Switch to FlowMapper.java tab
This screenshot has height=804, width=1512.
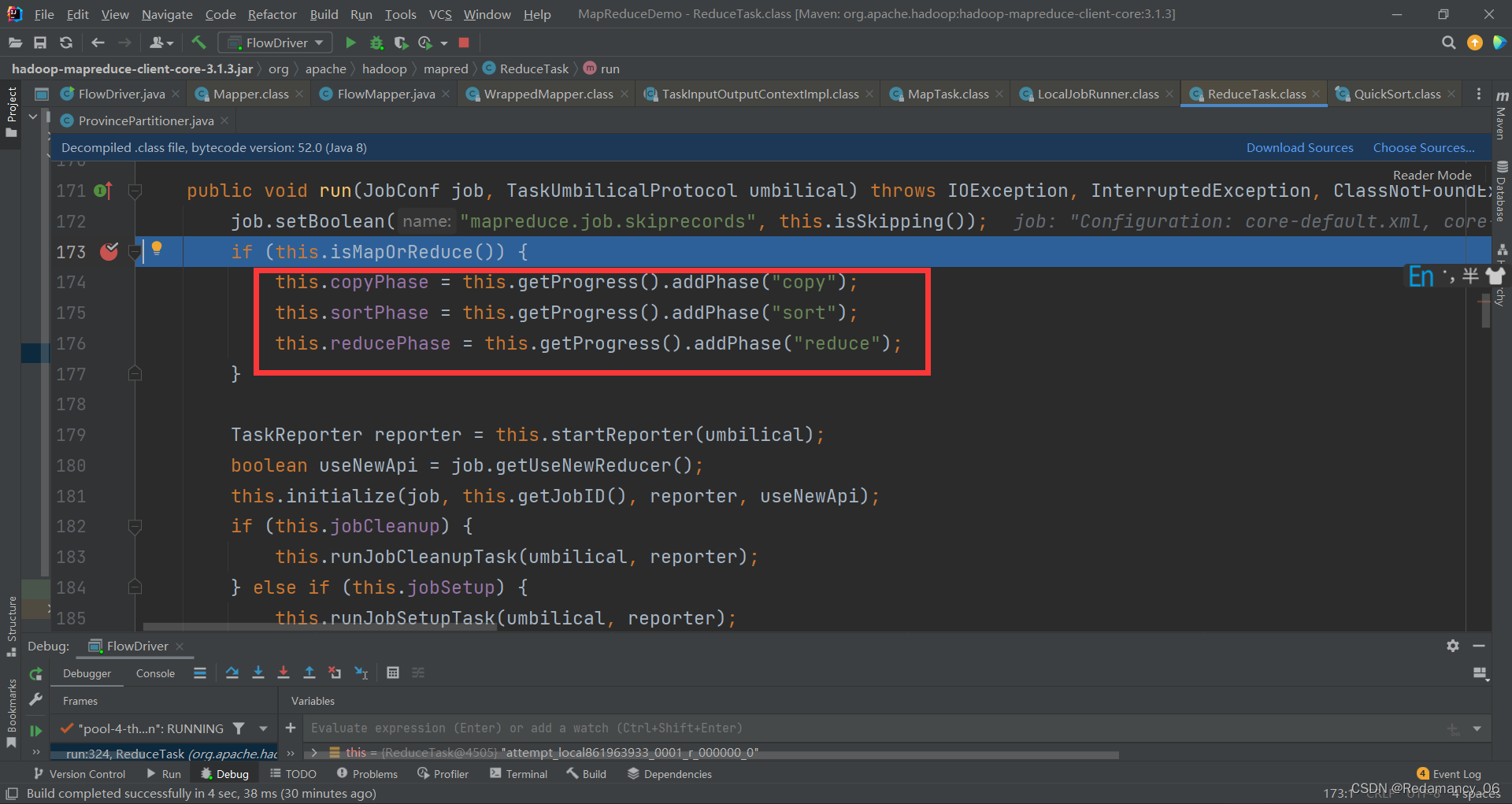point(386,94)
